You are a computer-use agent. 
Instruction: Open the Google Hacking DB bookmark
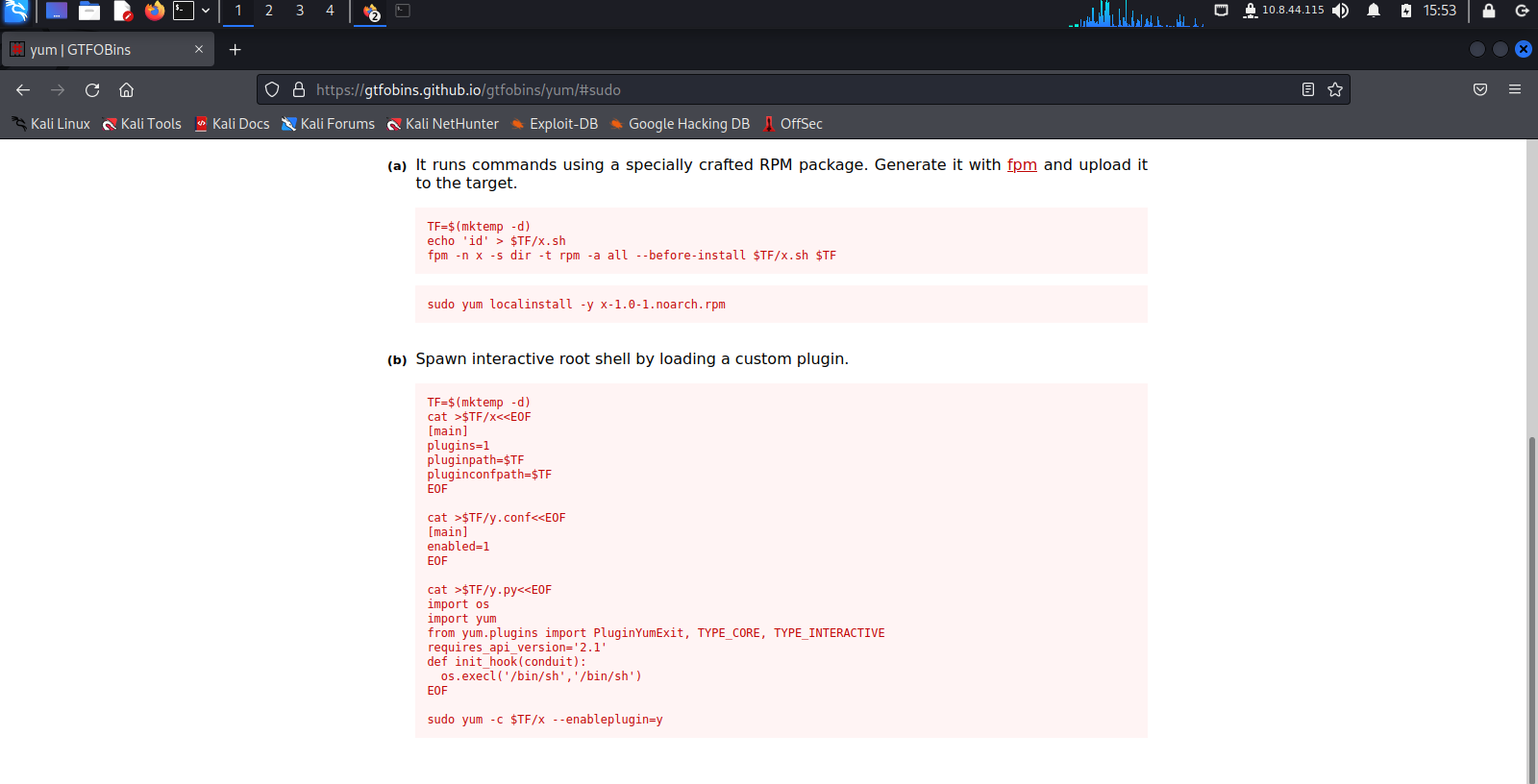680,124
